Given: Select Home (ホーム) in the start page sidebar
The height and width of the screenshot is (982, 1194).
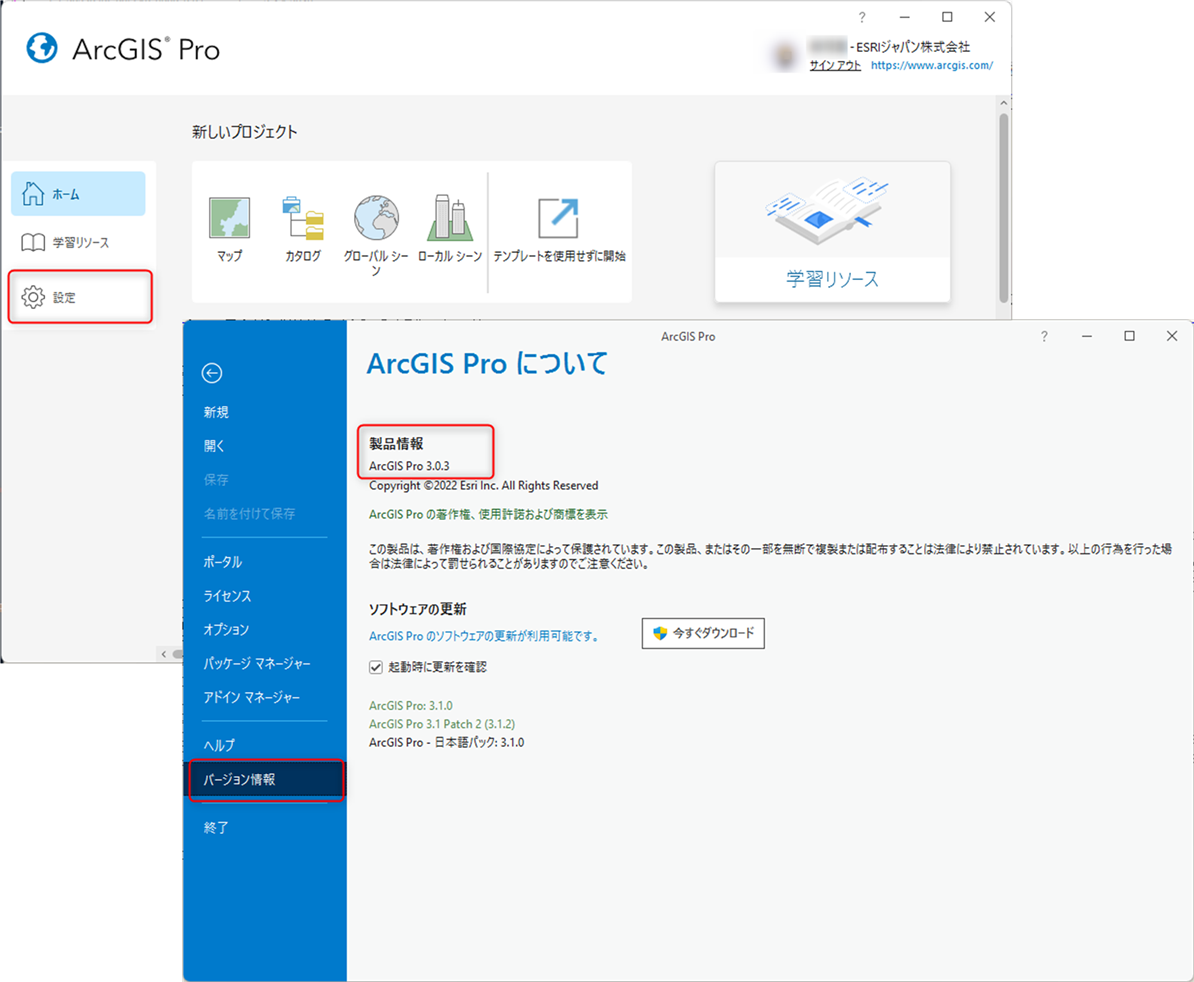Looking at the screenshot, I should 78,194.
